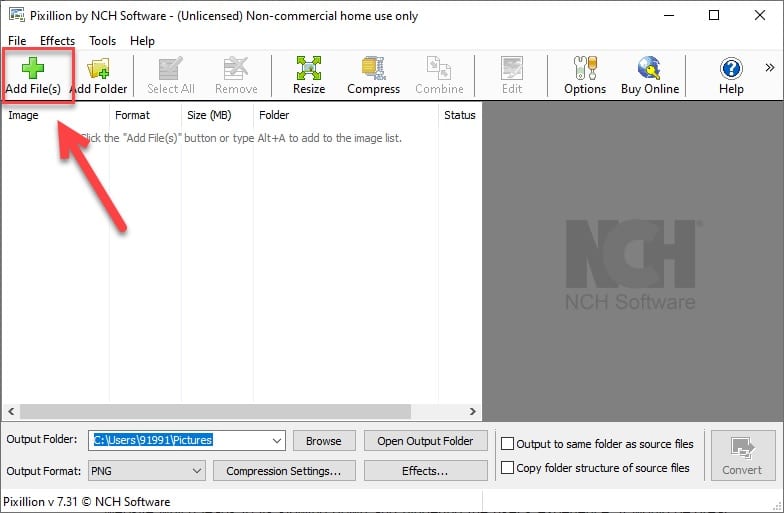Open the Tools menu
This screenshot has width=784, height=513.
coord(102,40)
